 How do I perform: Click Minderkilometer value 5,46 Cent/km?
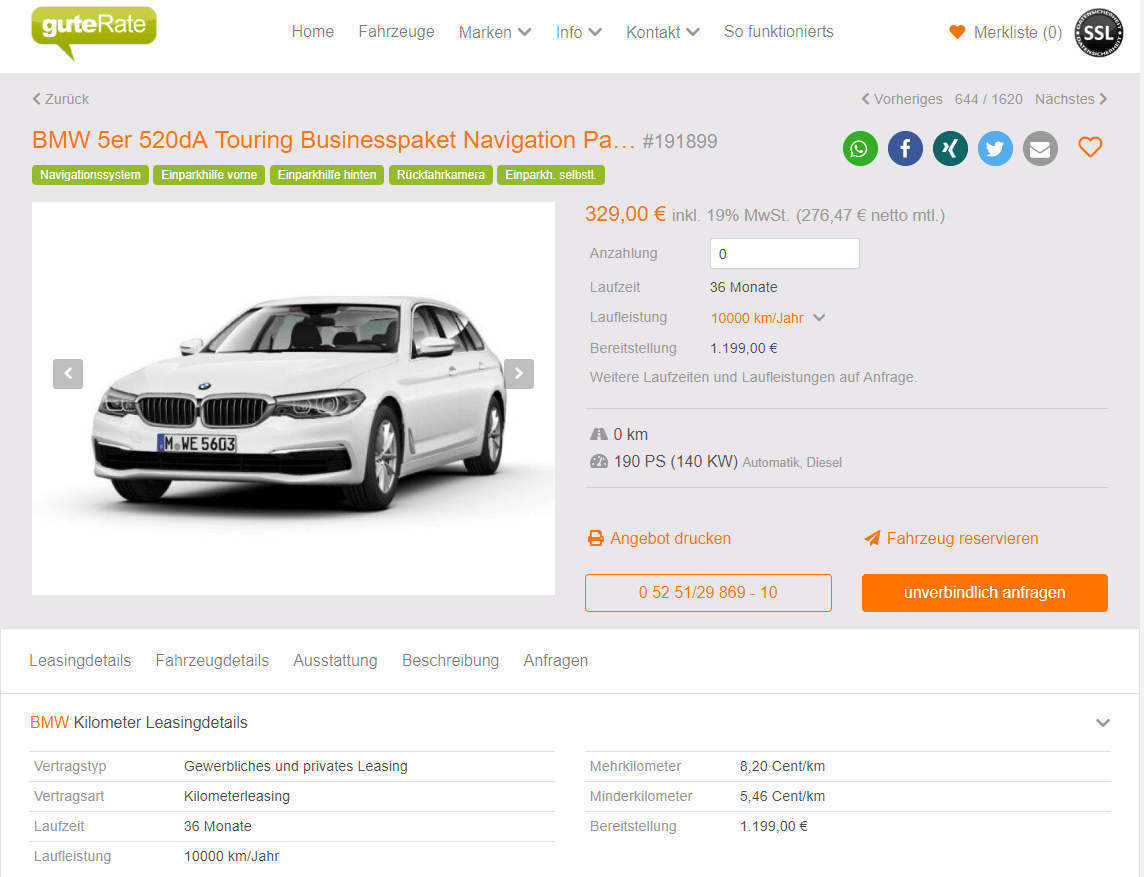click(782, 796)
